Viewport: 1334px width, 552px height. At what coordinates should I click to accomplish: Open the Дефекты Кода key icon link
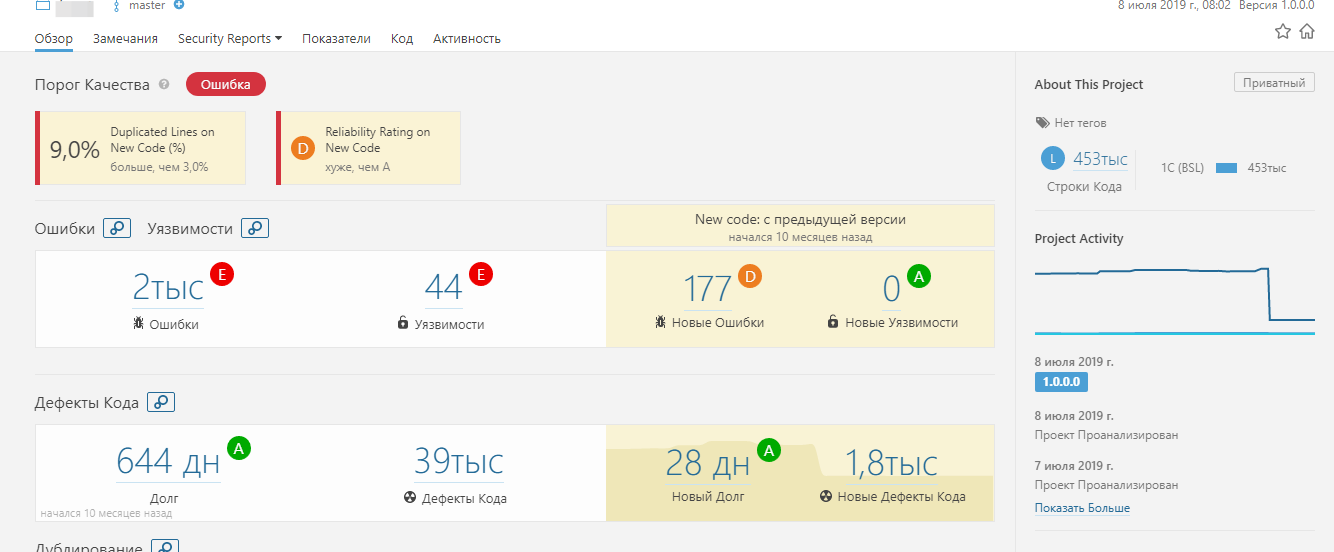point(161,402)
